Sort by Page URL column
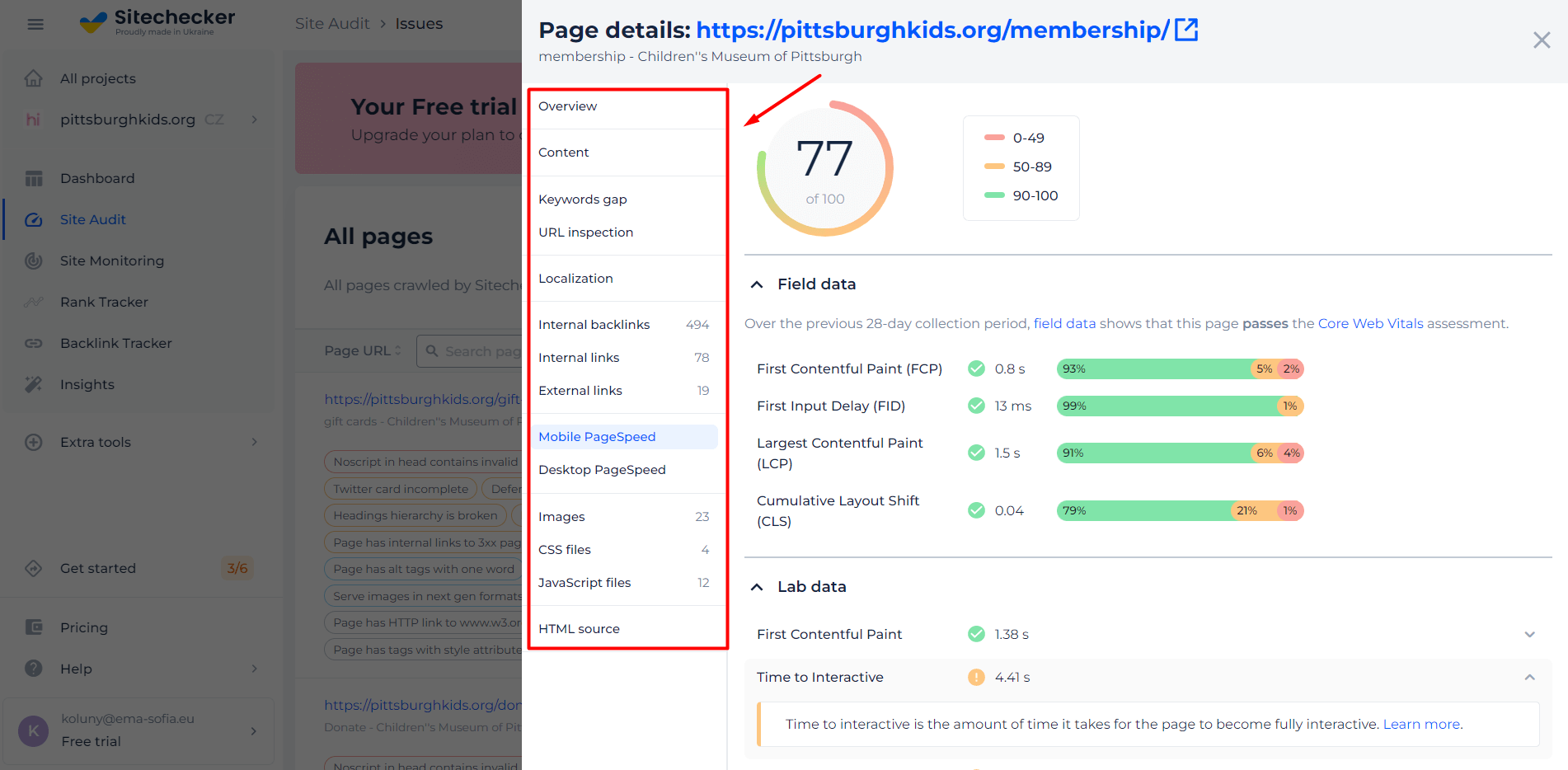The height and width of the screenshot is (770, 1568). (x=363, y=350)
